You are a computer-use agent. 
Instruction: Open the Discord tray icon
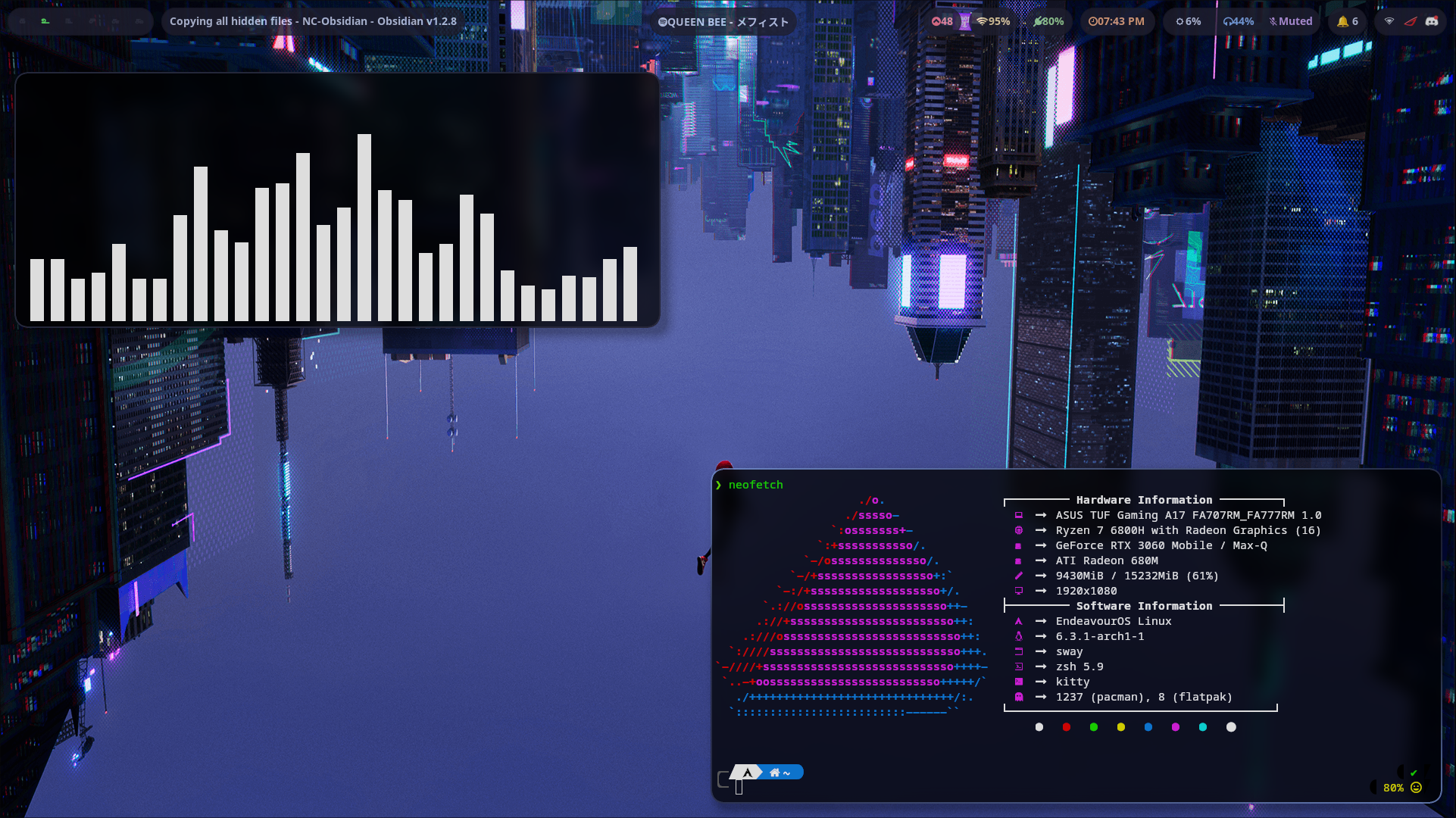click(1431, 21)
